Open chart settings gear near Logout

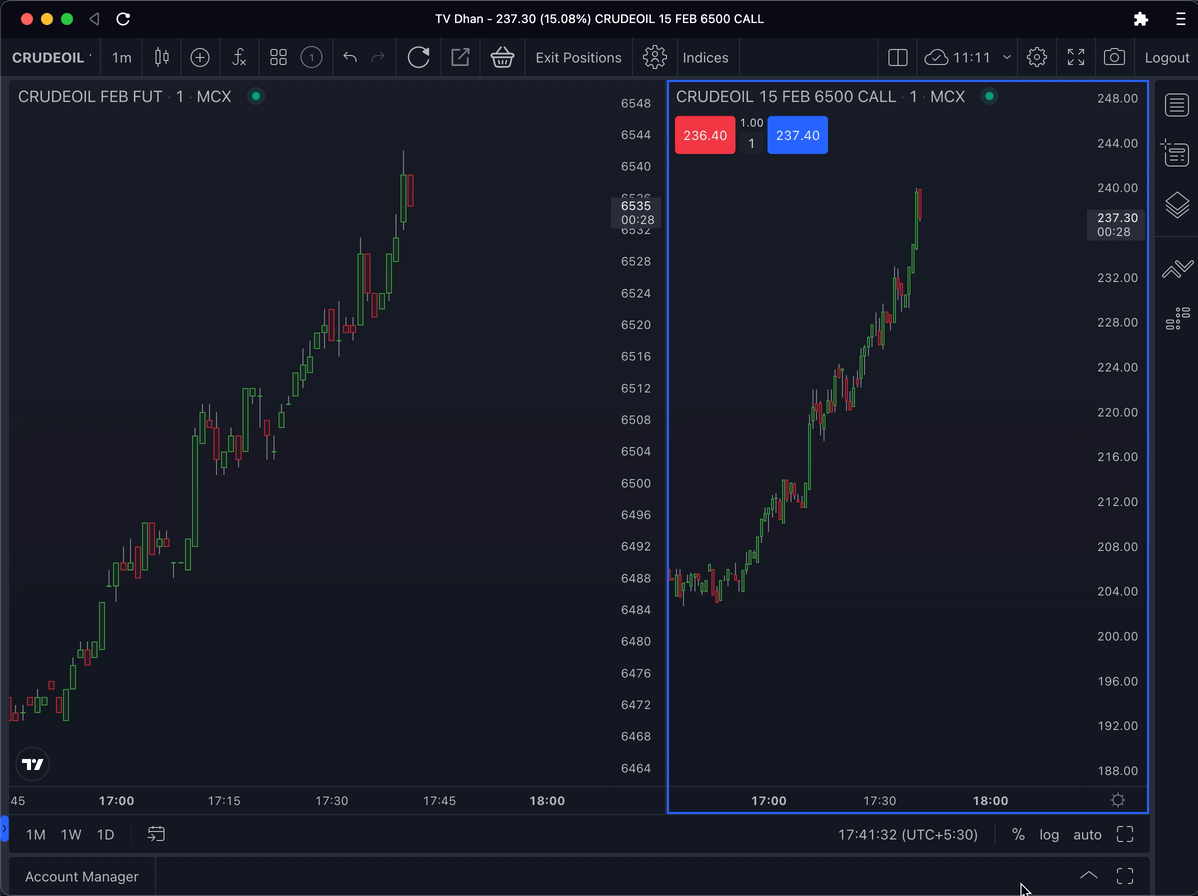(x=1037, y=57)
